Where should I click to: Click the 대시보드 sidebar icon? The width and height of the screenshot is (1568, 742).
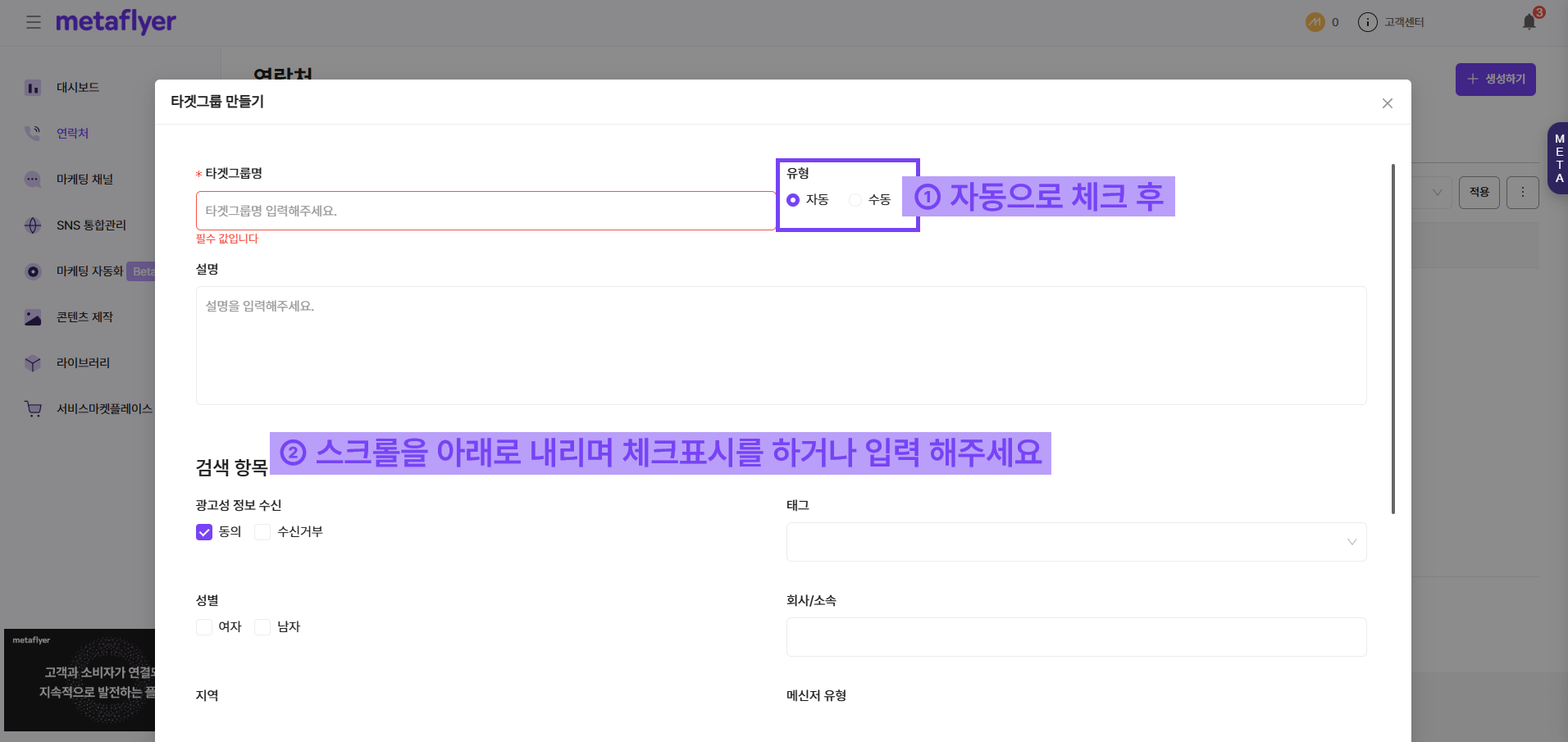point(33,88)
